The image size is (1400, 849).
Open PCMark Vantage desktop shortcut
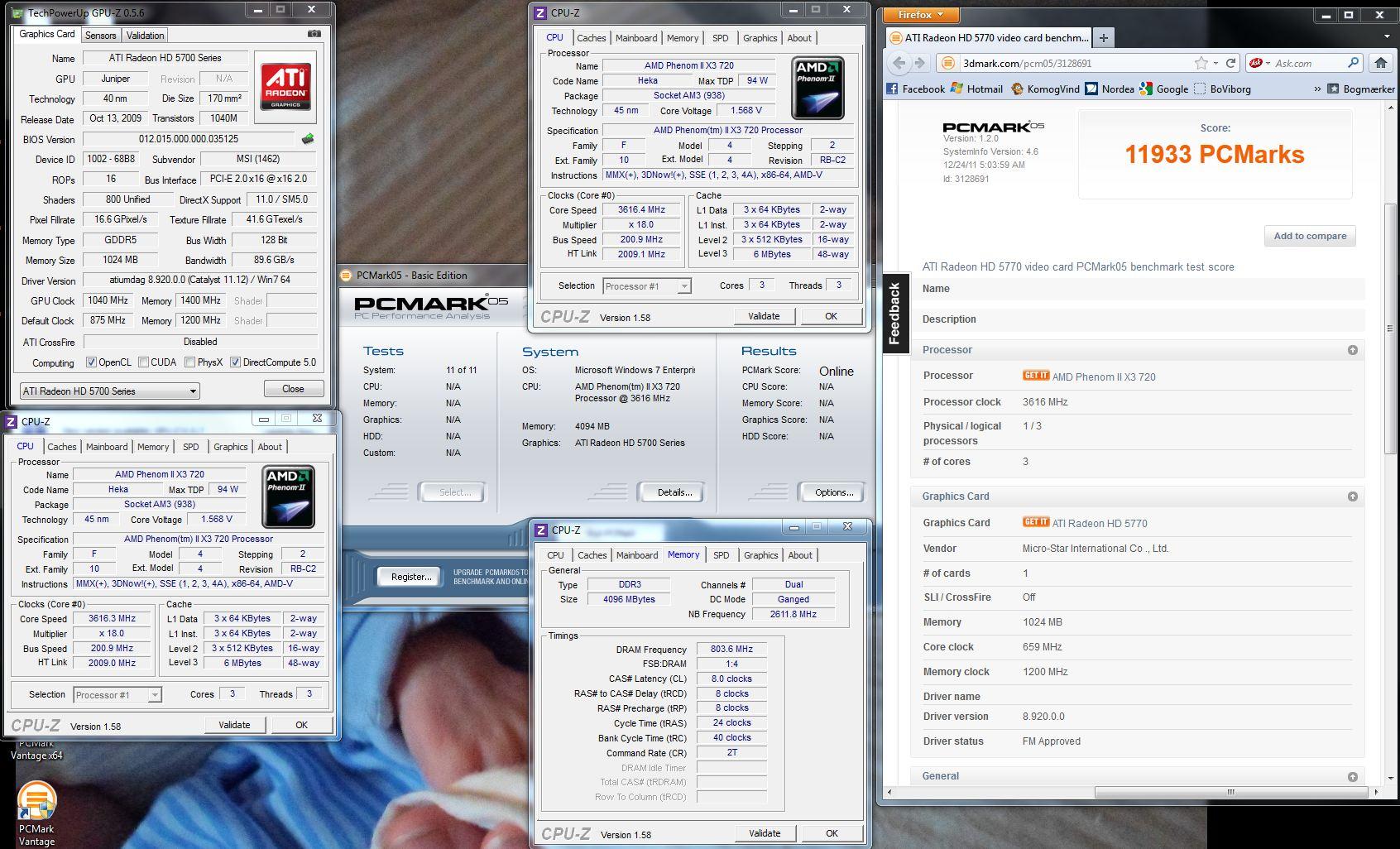36,813
